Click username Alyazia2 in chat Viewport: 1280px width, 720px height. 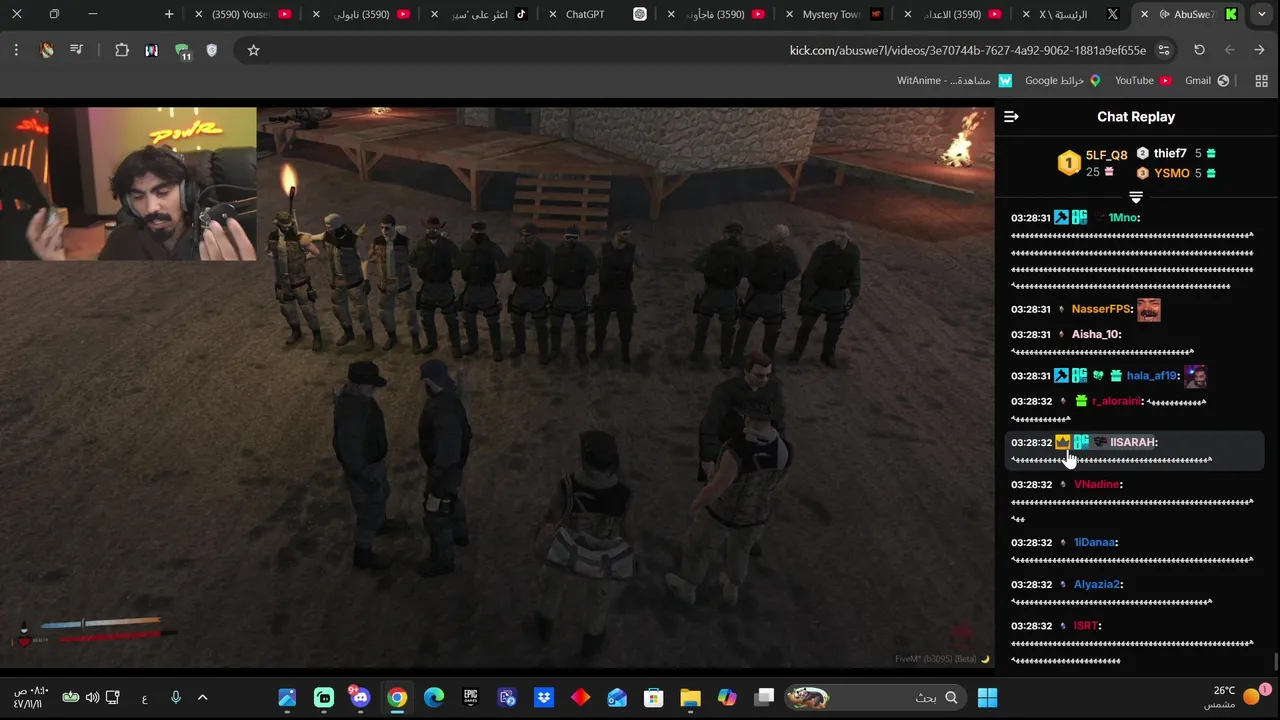coord(1098,584)
